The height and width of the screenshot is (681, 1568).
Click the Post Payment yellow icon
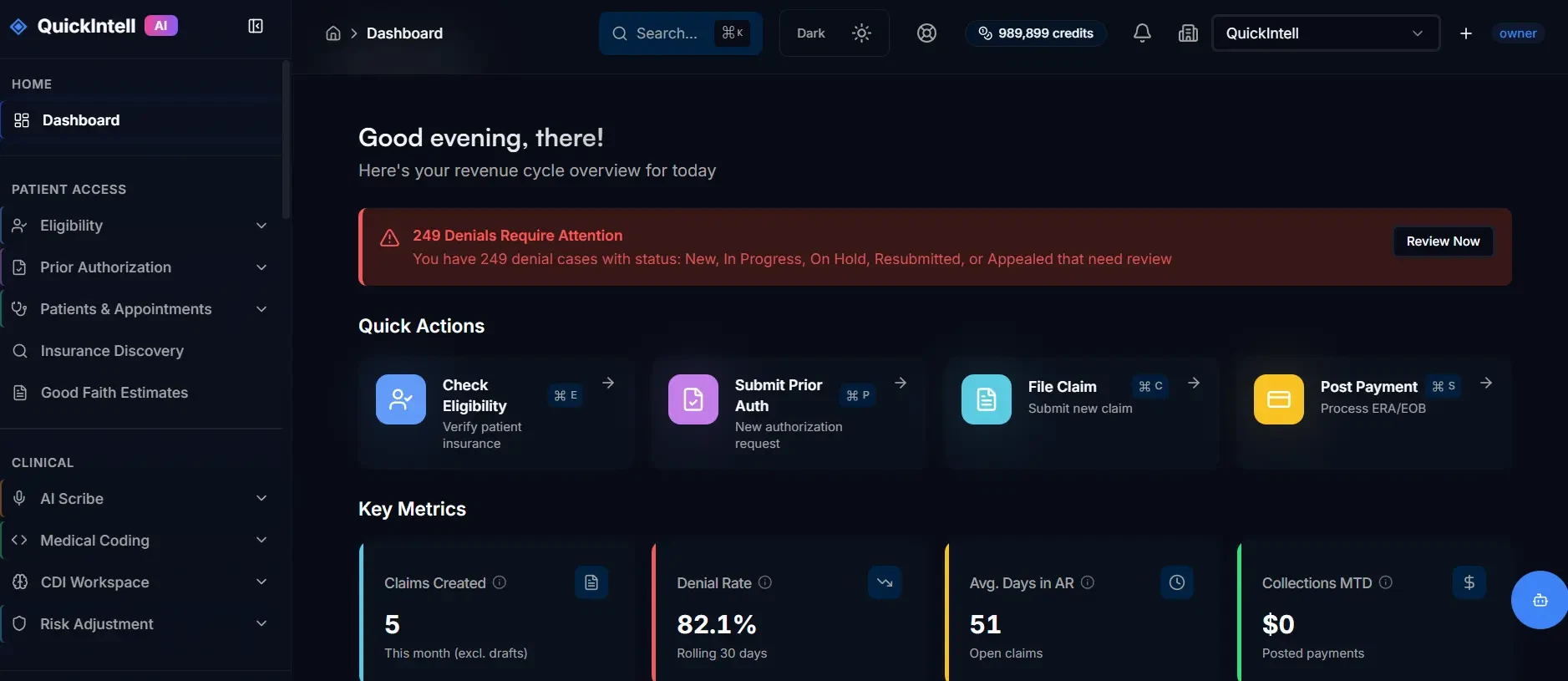click(1279, 399)
